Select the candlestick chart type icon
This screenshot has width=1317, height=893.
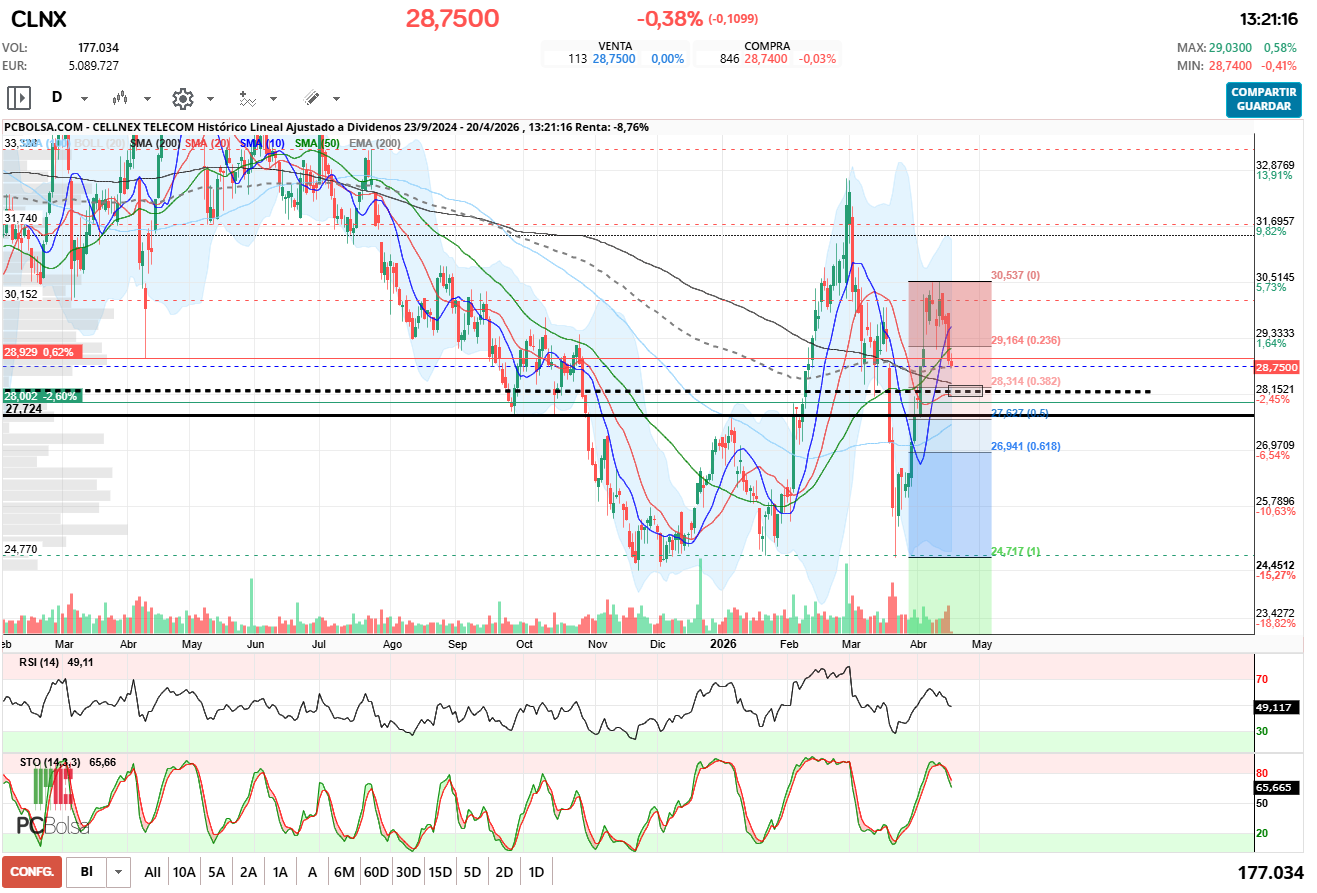(118, 98)
